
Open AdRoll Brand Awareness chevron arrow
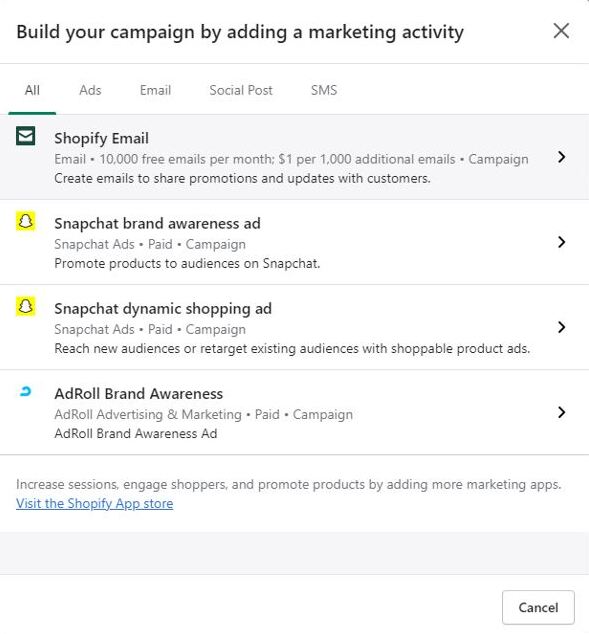pyautogui.click(x=561, y=412)
